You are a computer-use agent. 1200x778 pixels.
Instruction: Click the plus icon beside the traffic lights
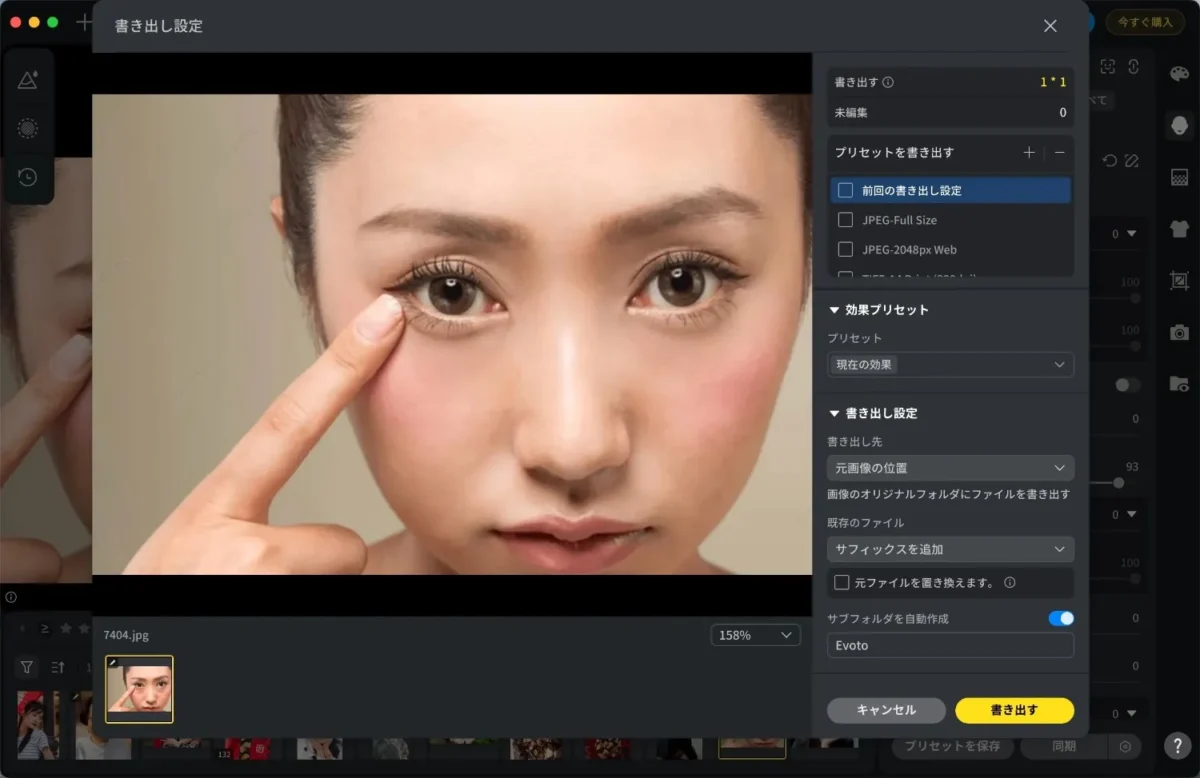pos(84,22)
